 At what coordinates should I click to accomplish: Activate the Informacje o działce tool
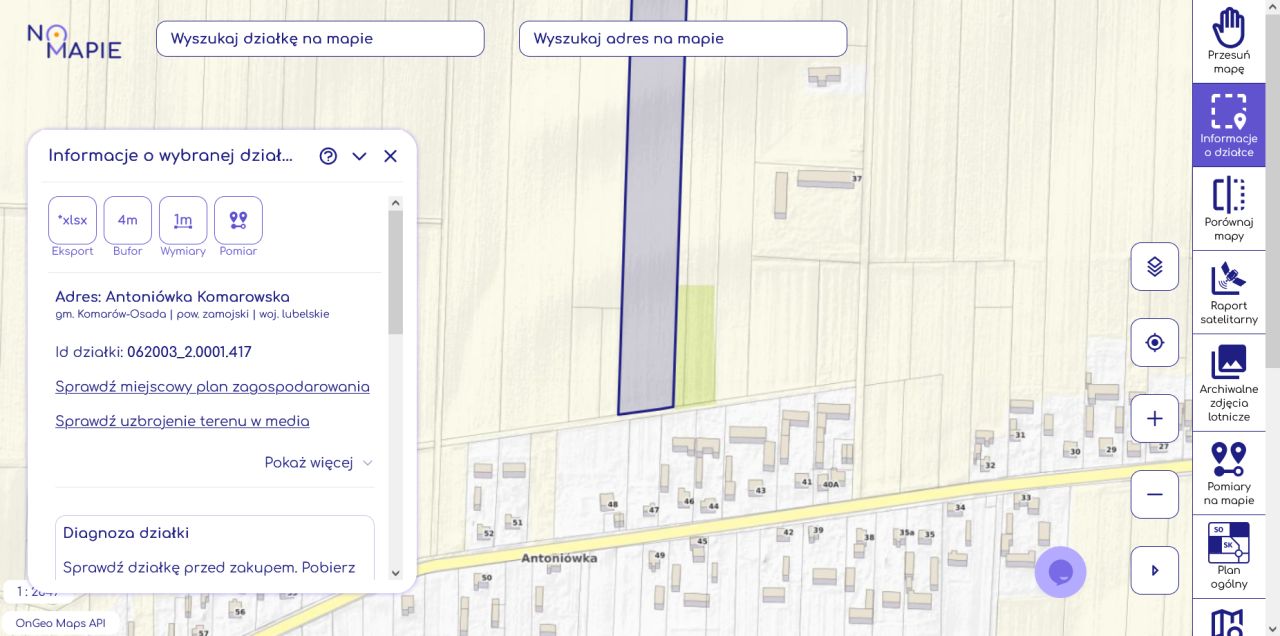(1229, 125)
